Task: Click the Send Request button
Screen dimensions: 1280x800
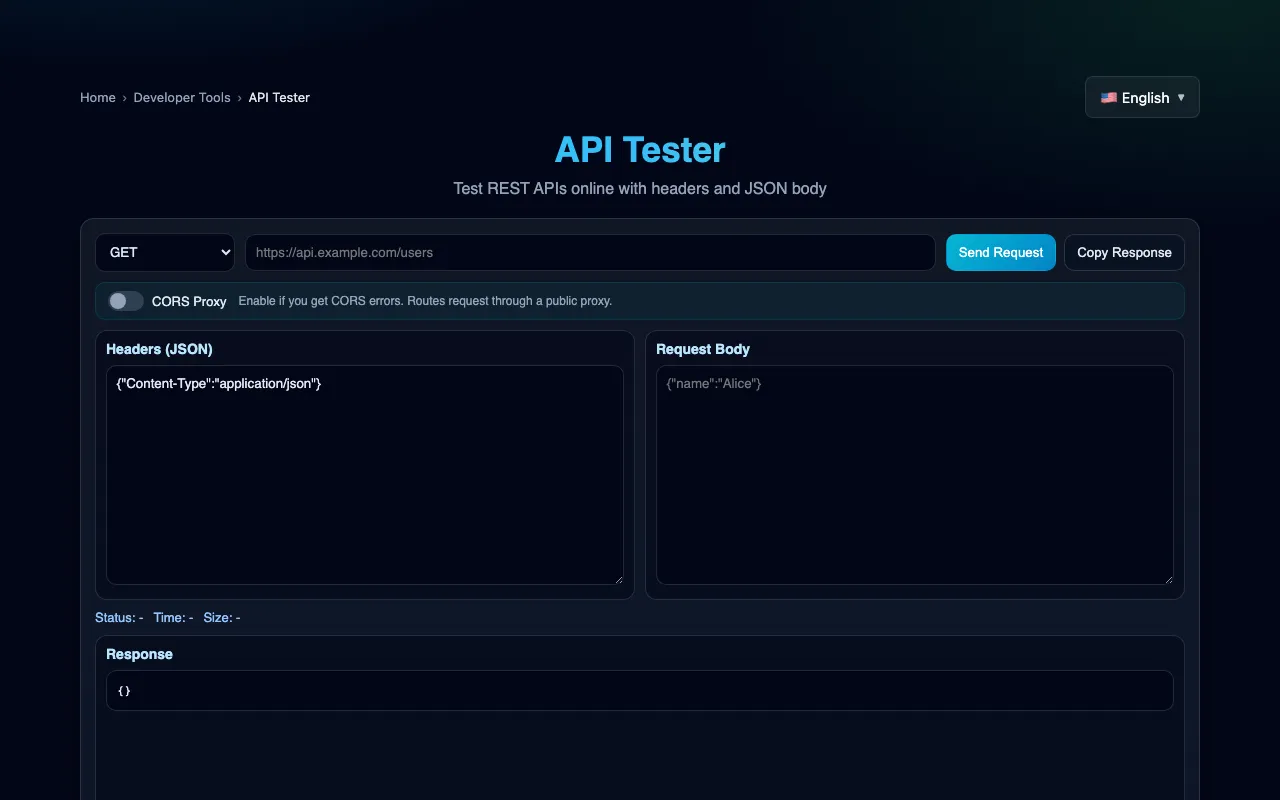Action: tap(1001, 252)
